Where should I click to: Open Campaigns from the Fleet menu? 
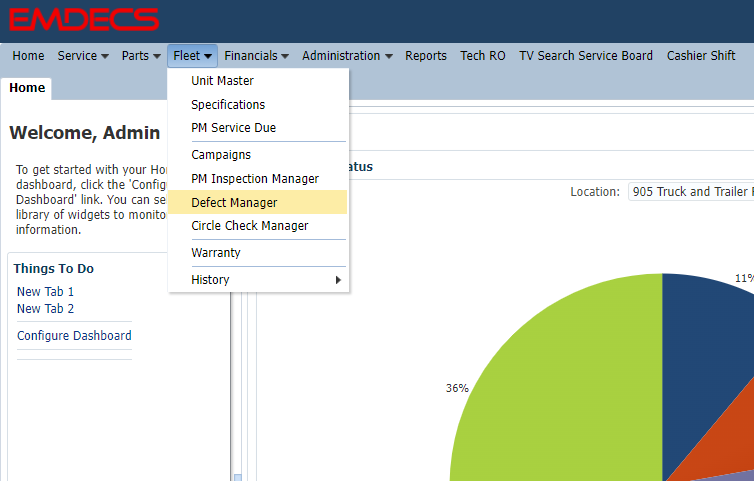pyautogui.click(x=221, y=155)
